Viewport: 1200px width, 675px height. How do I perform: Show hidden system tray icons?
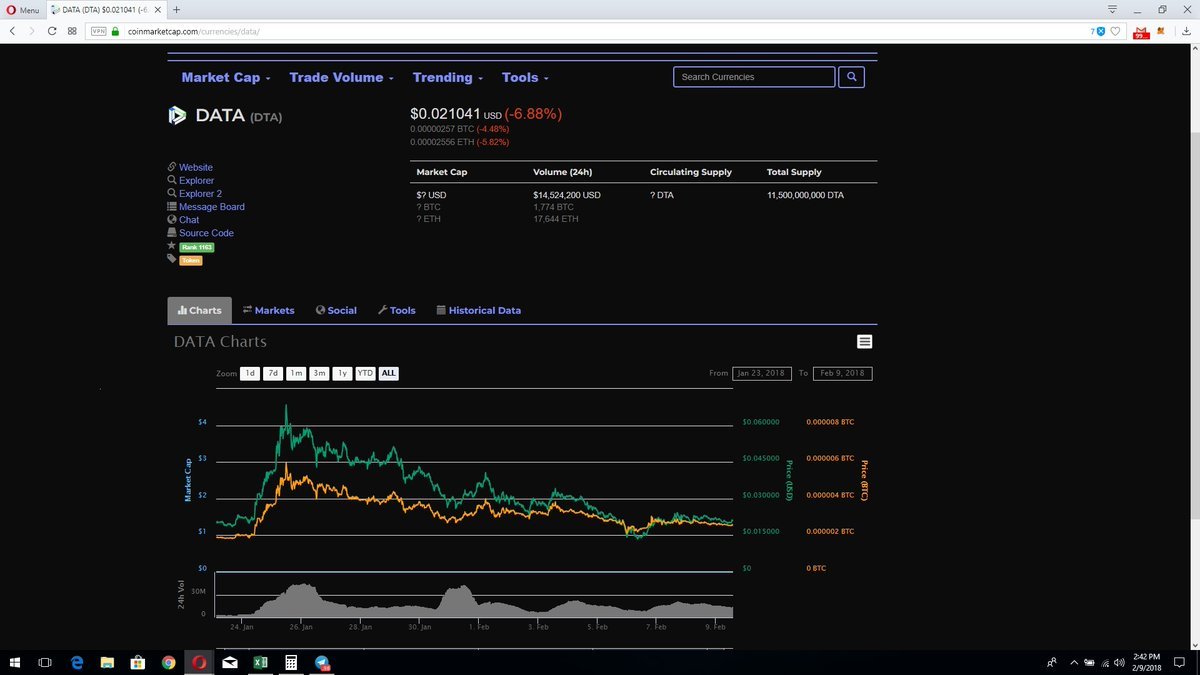1074,662
